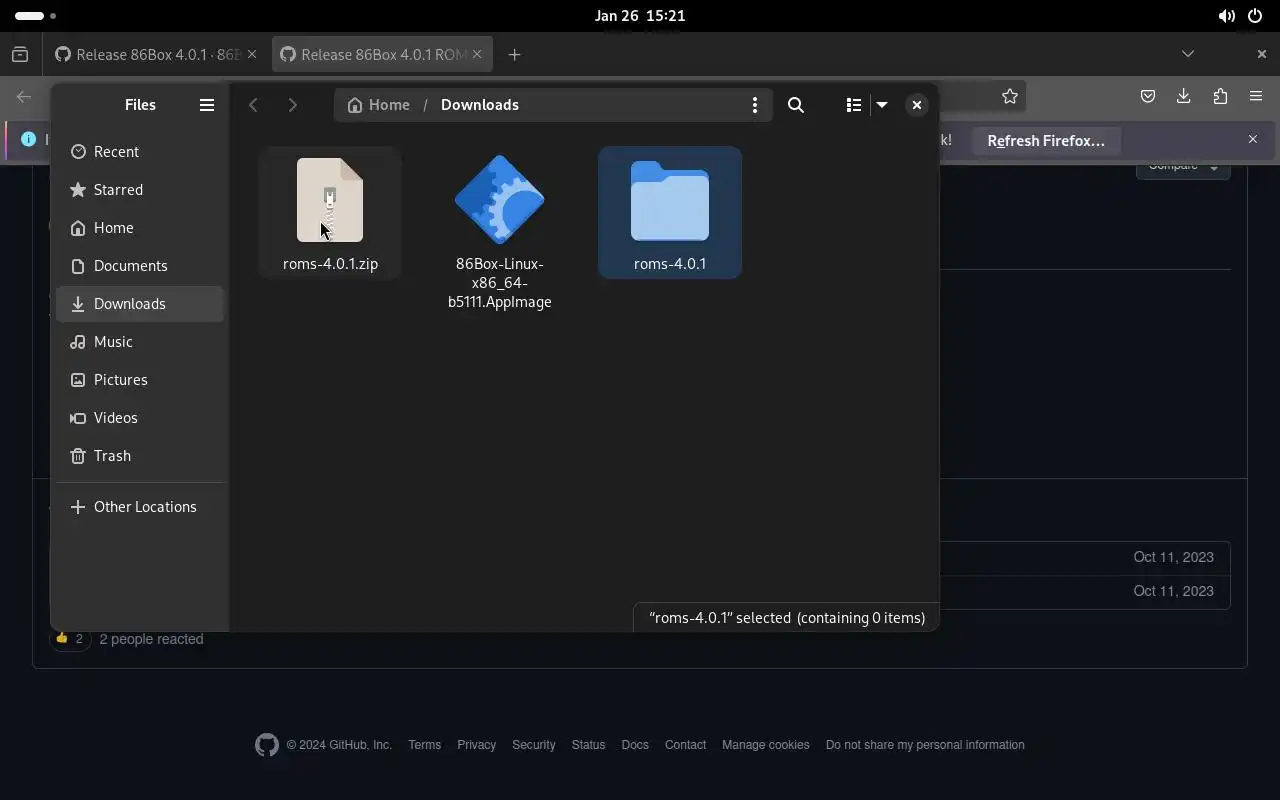
Task: Click Manage cookies in footer
Action: 766,745
